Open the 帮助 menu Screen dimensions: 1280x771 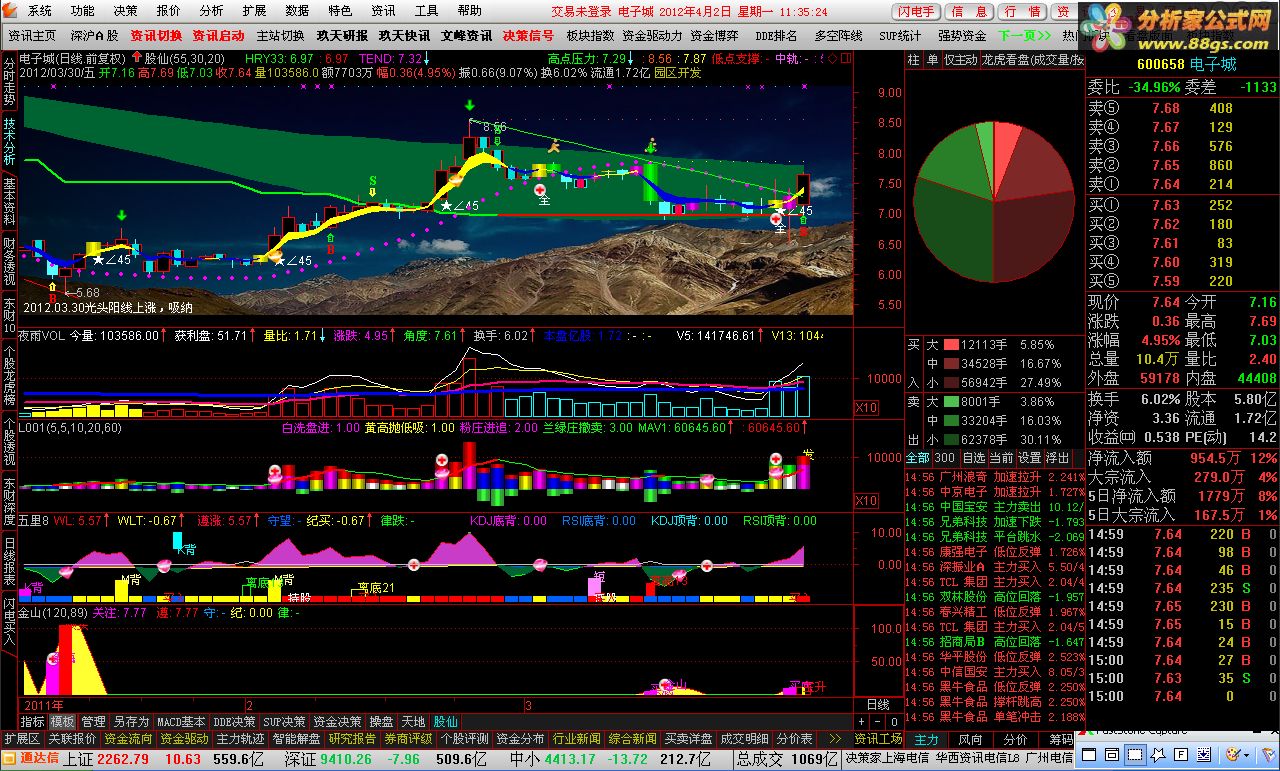(x=469, y=11)
